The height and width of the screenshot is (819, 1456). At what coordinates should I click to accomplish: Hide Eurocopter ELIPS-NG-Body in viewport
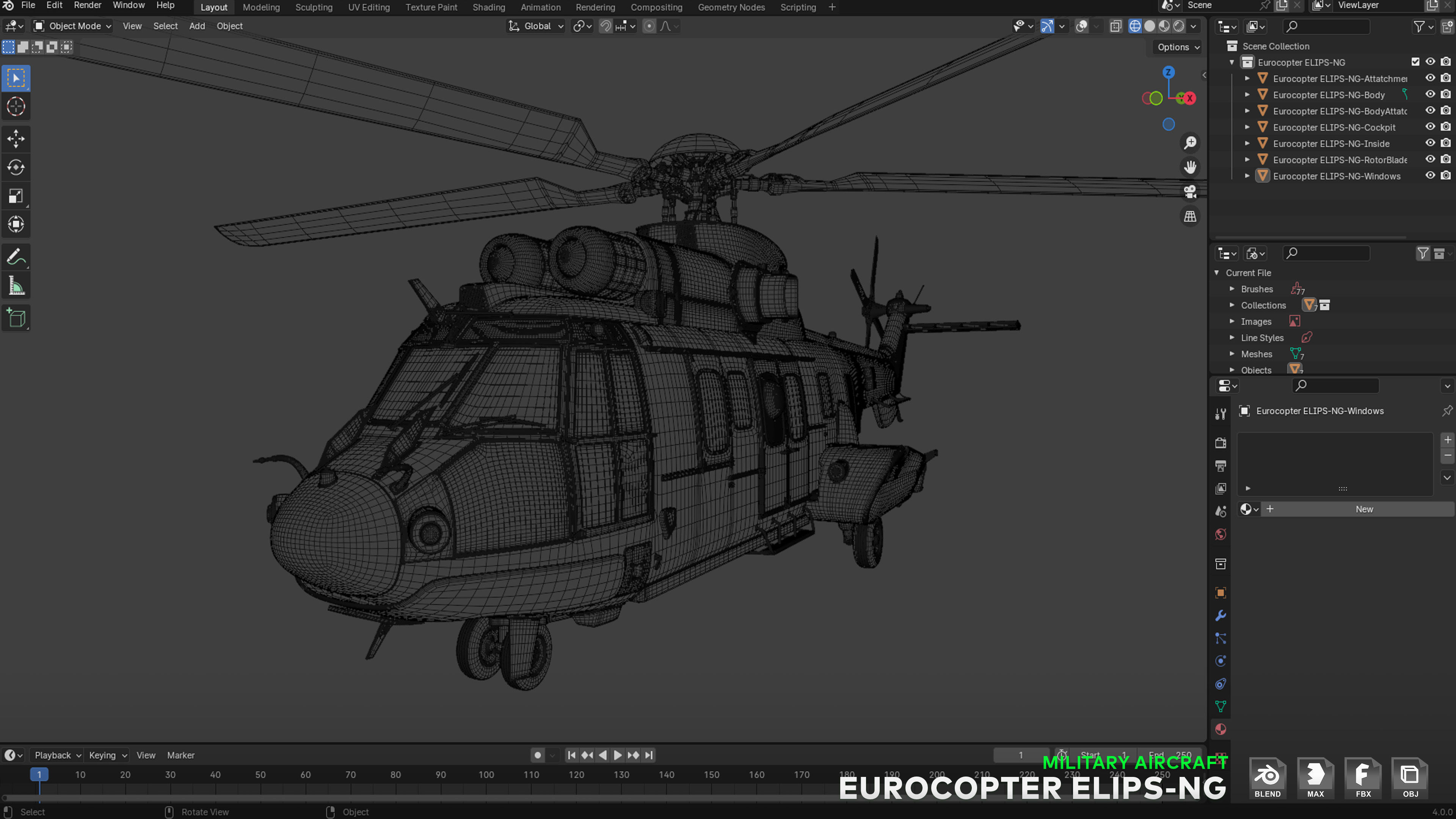click(1430, 94)
